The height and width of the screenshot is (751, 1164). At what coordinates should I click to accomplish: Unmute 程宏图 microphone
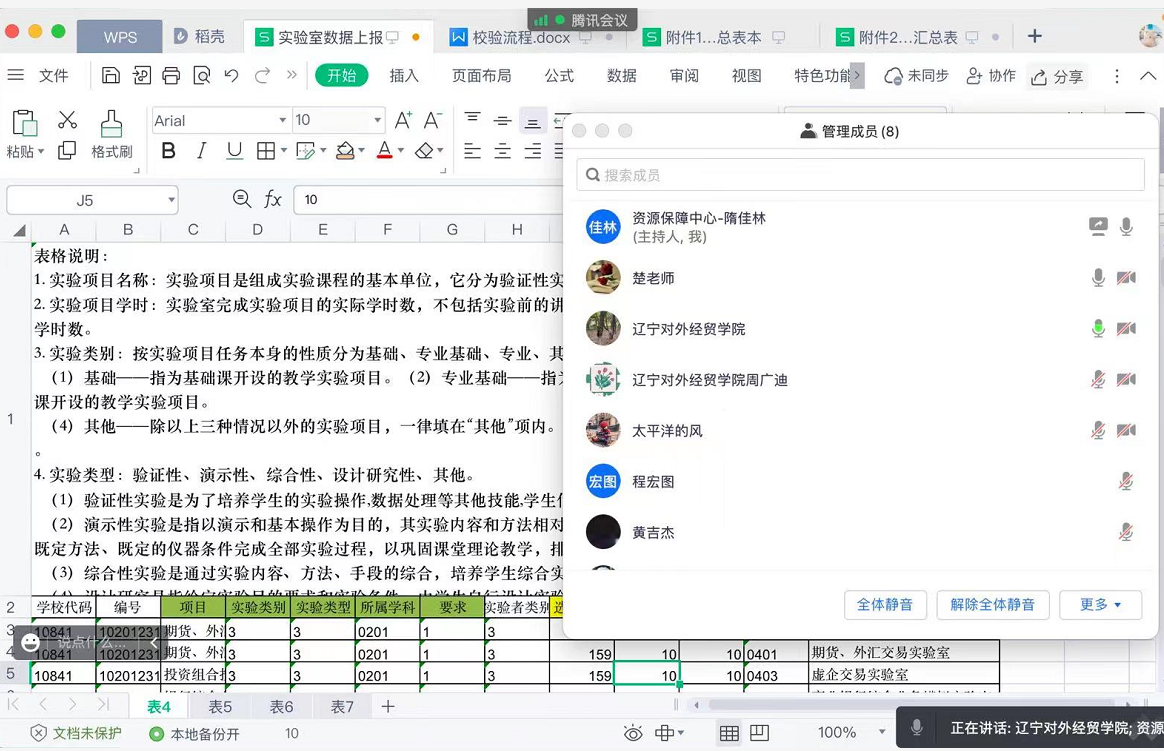(1126, 481)
